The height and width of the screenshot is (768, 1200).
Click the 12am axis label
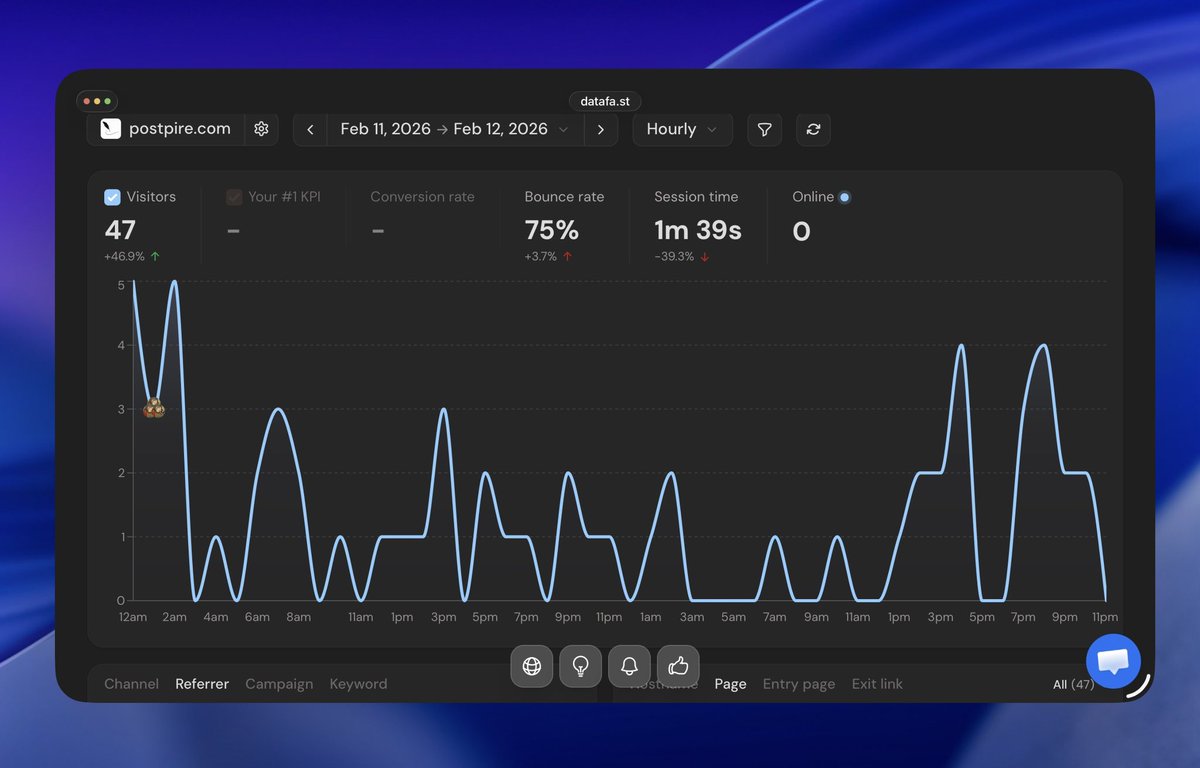point(132,617)
